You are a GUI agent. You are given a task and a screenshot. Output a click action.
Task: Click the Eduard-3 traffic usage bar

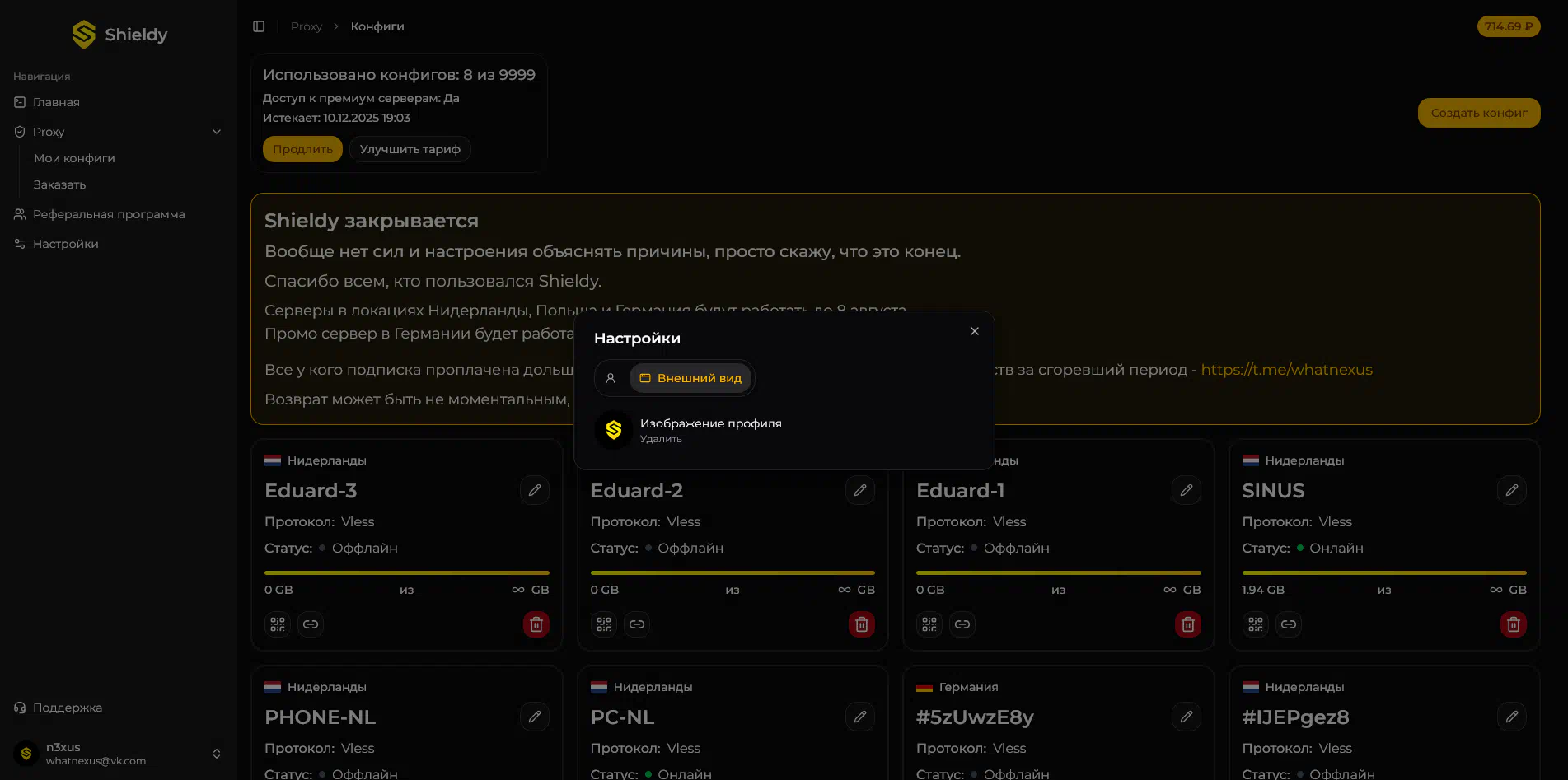(407, 572)
